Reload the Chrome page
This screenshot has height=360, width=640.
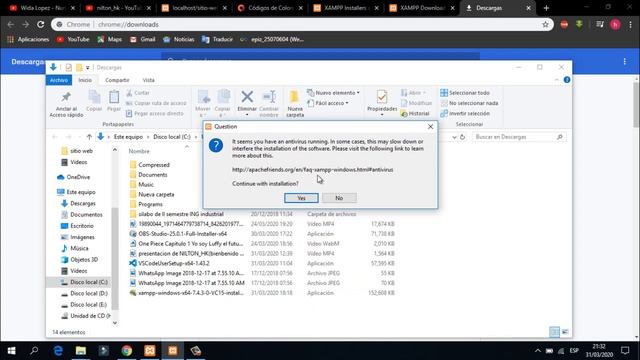(x=40, y=24)
